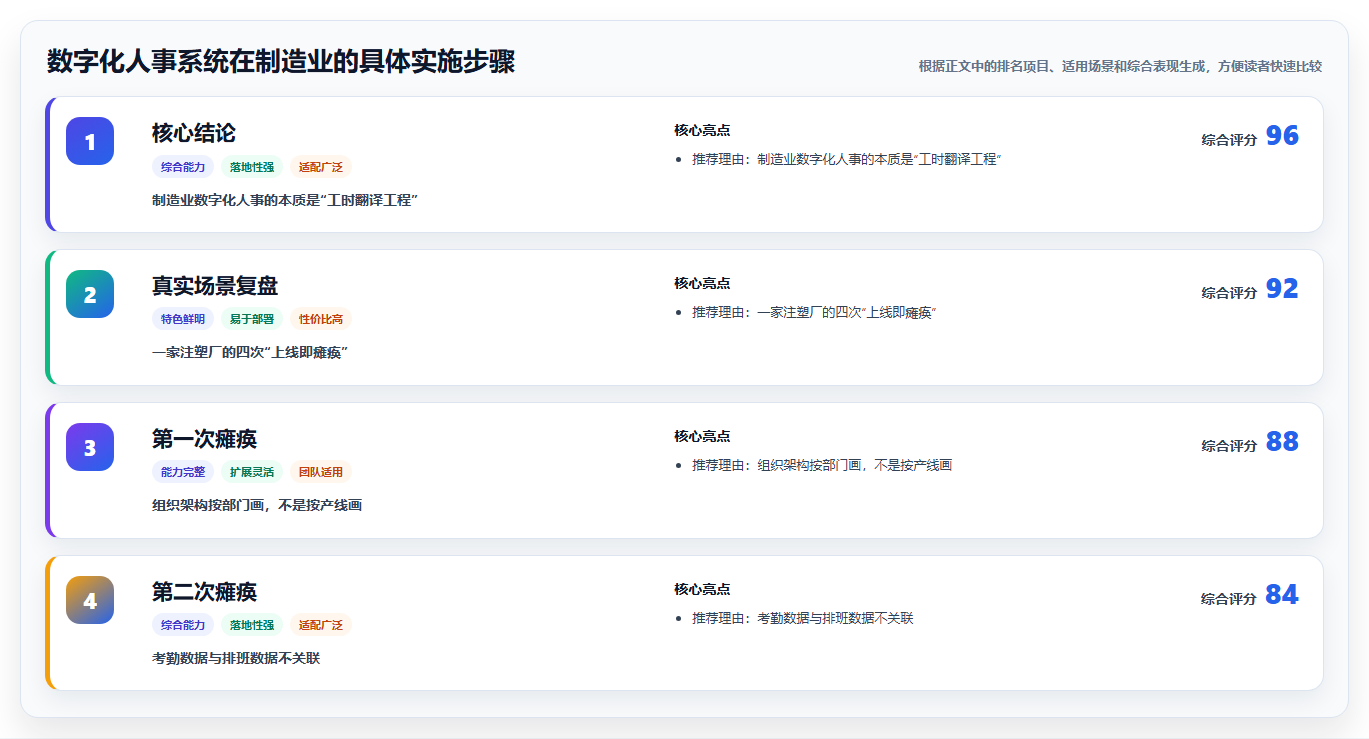
Task: Click the bold description under the 核心结论 tags
Action: (x=285, y=200)
